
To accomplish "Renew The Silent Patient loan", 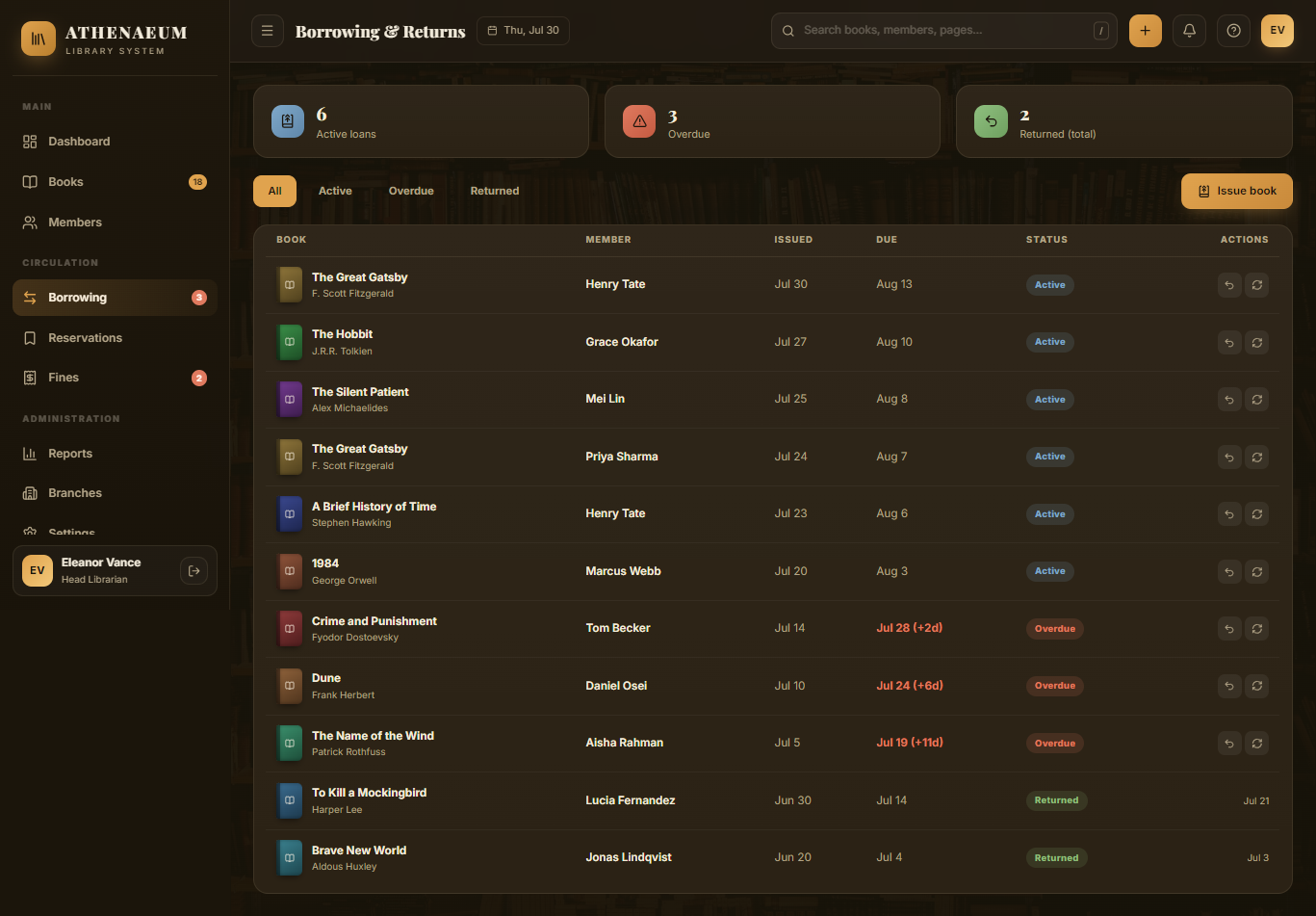I will 1256,400.
